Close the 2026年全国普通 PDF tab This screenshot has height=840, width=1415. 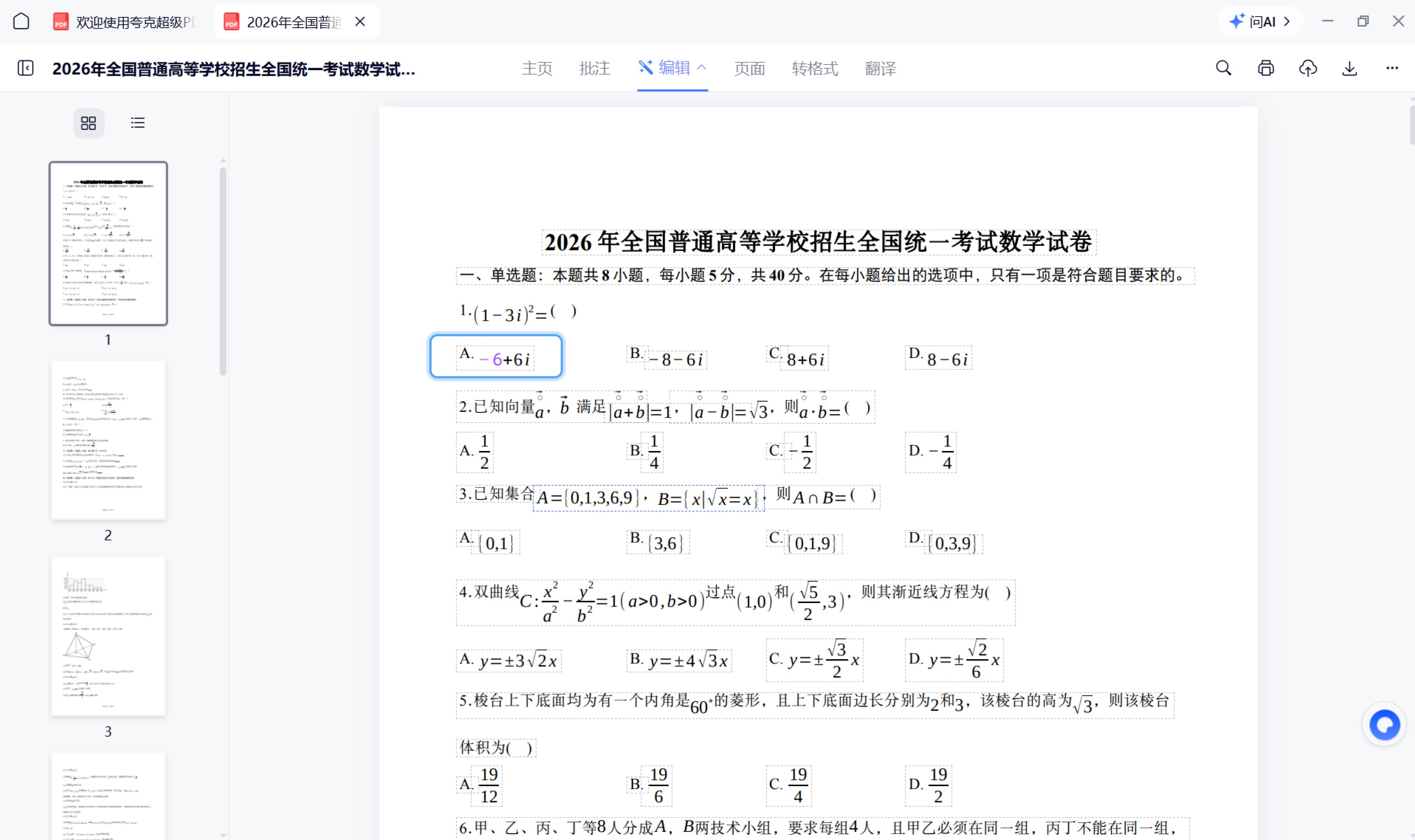[360, 21]
